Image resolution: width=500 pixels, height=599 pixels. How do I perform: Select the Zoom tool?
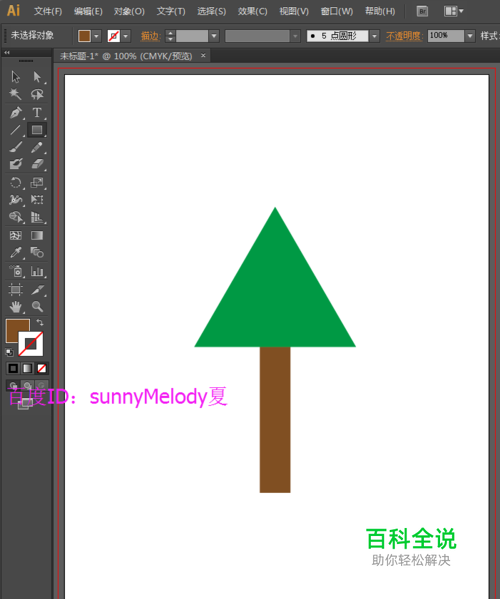pyautogui.click(x=37, y=306)
